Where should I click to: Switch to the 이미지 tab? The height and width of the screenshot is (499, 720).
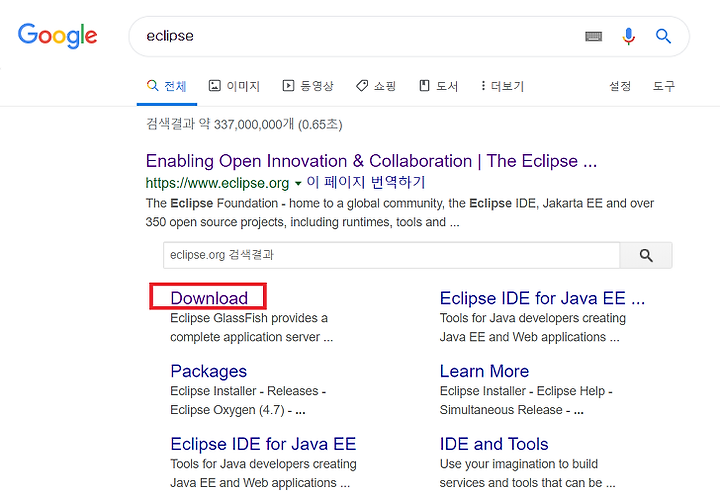click(235, 86)
